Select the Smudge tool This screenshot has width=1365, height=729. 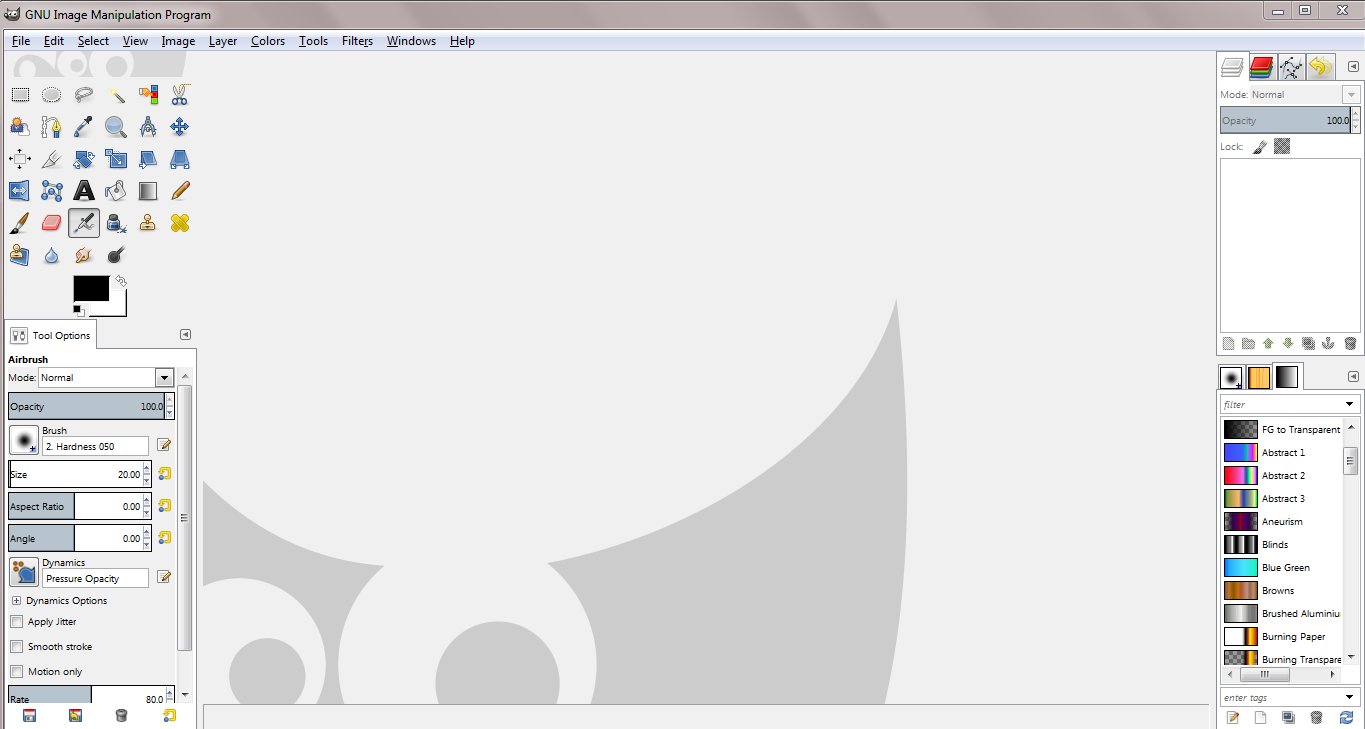click(84, 255)
